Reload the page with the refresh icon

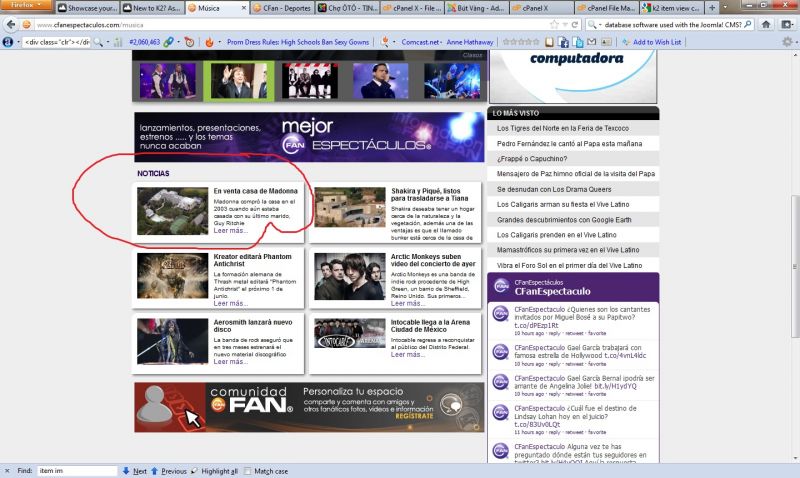[x=575, y=24]
